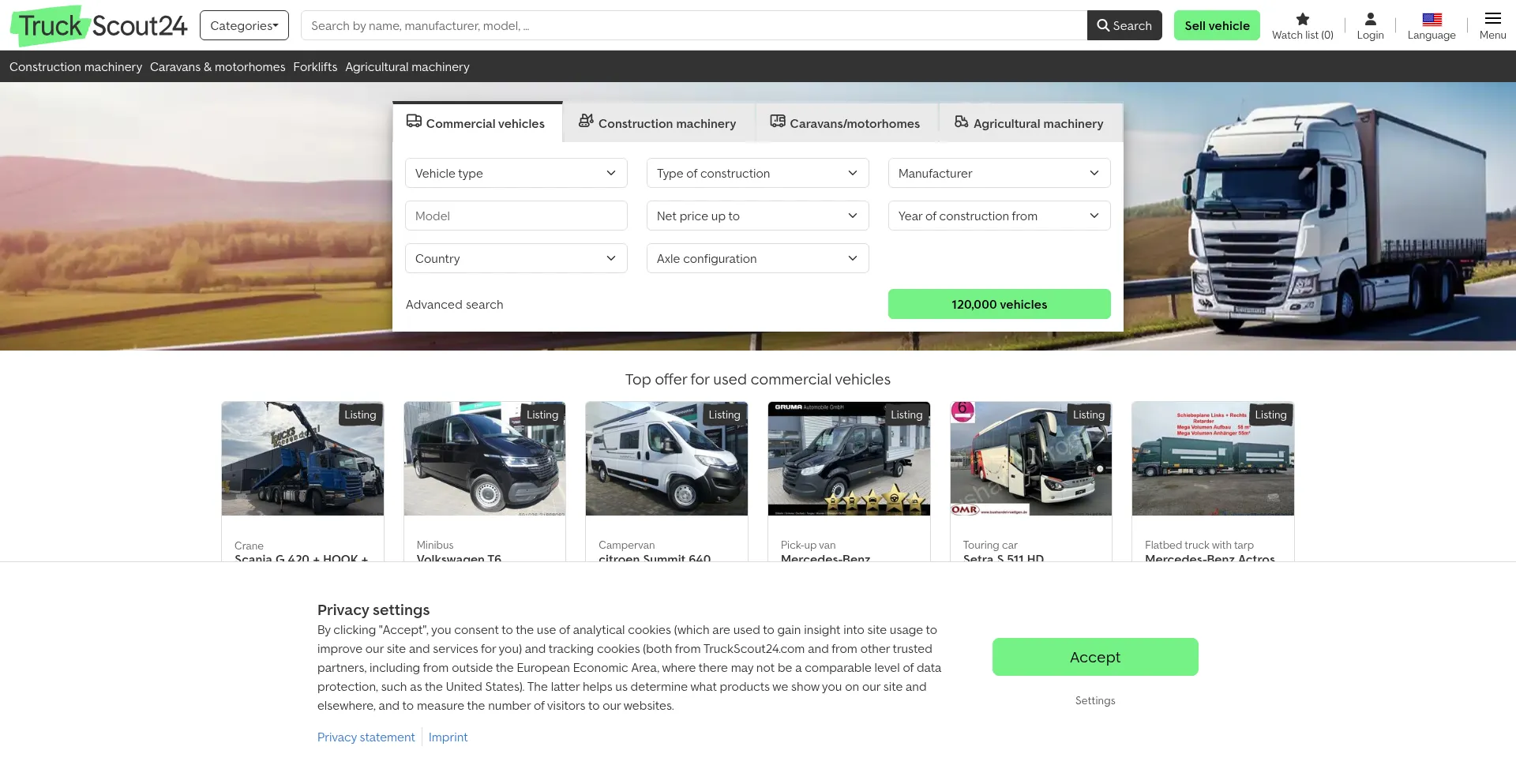Switch to the Construction machinery tab

click(x=659, y=123)
